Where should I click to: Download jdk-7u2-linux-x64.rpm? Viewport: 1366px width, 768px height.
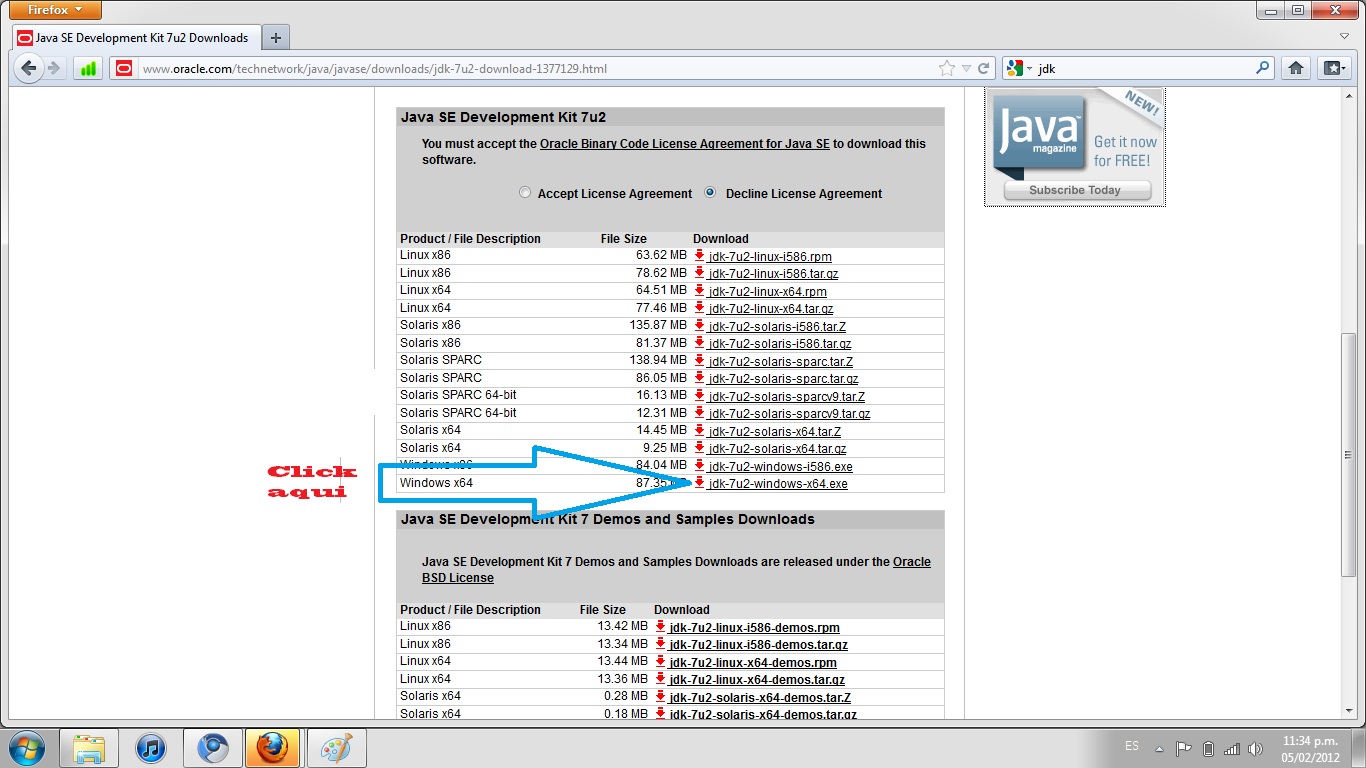click(x=767, y=292)
